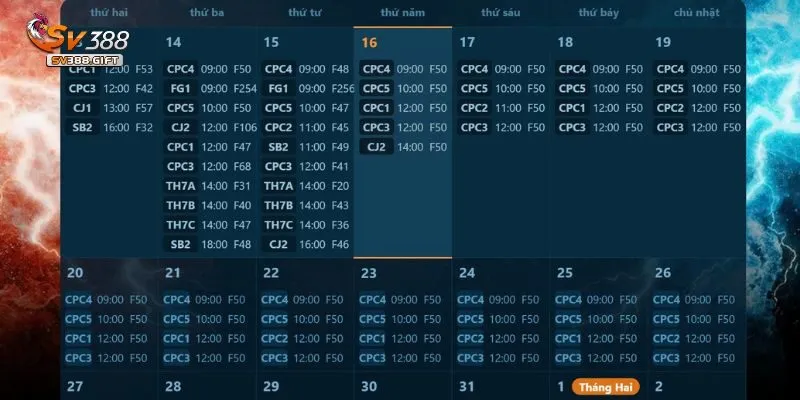The height and width of the screenshot is (400, 800).
Task: Open the SB2 16:00 F32 event
Action: pyautogui.click(x=110, y=127)
